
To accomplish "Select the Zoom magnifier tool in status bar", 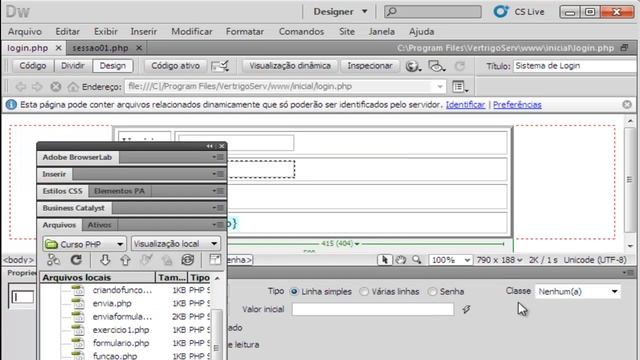I will [417, 260].
